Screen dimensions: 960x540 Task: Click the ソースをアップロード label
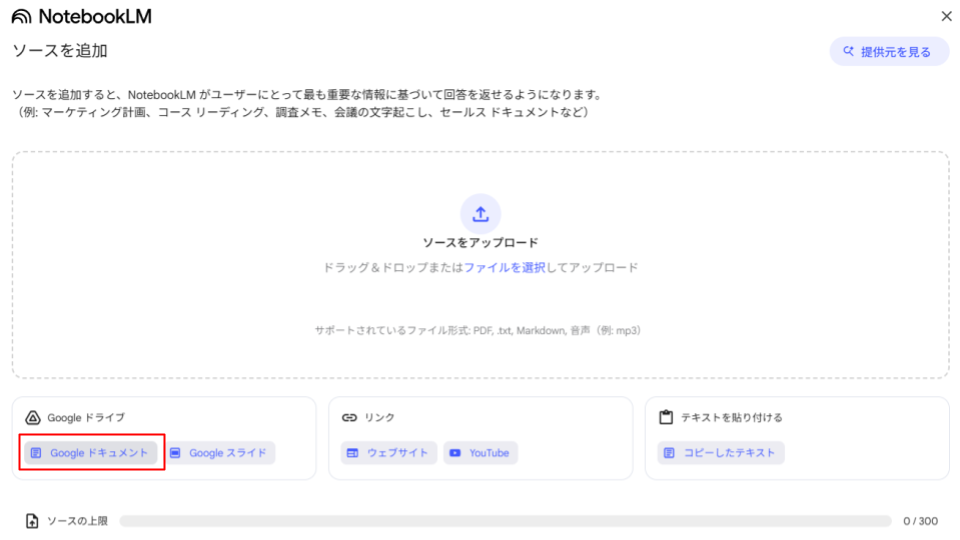coord(481,243)
